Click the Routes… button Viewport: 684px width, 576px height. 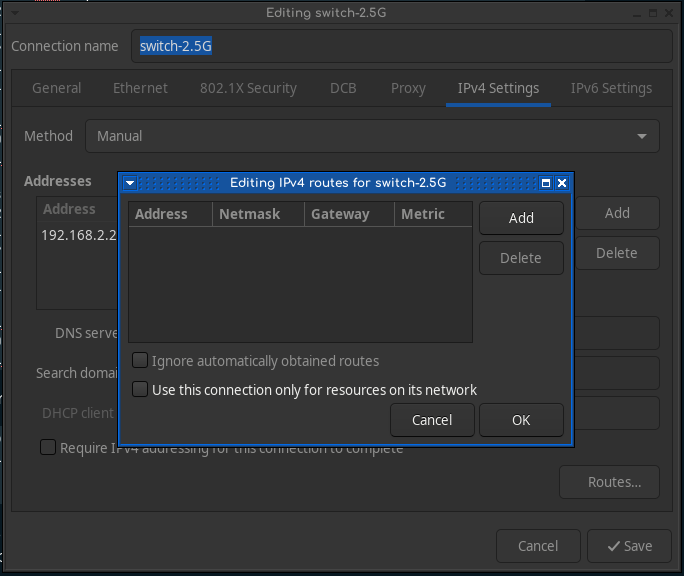pyautogui.click(x=609, y=482)
